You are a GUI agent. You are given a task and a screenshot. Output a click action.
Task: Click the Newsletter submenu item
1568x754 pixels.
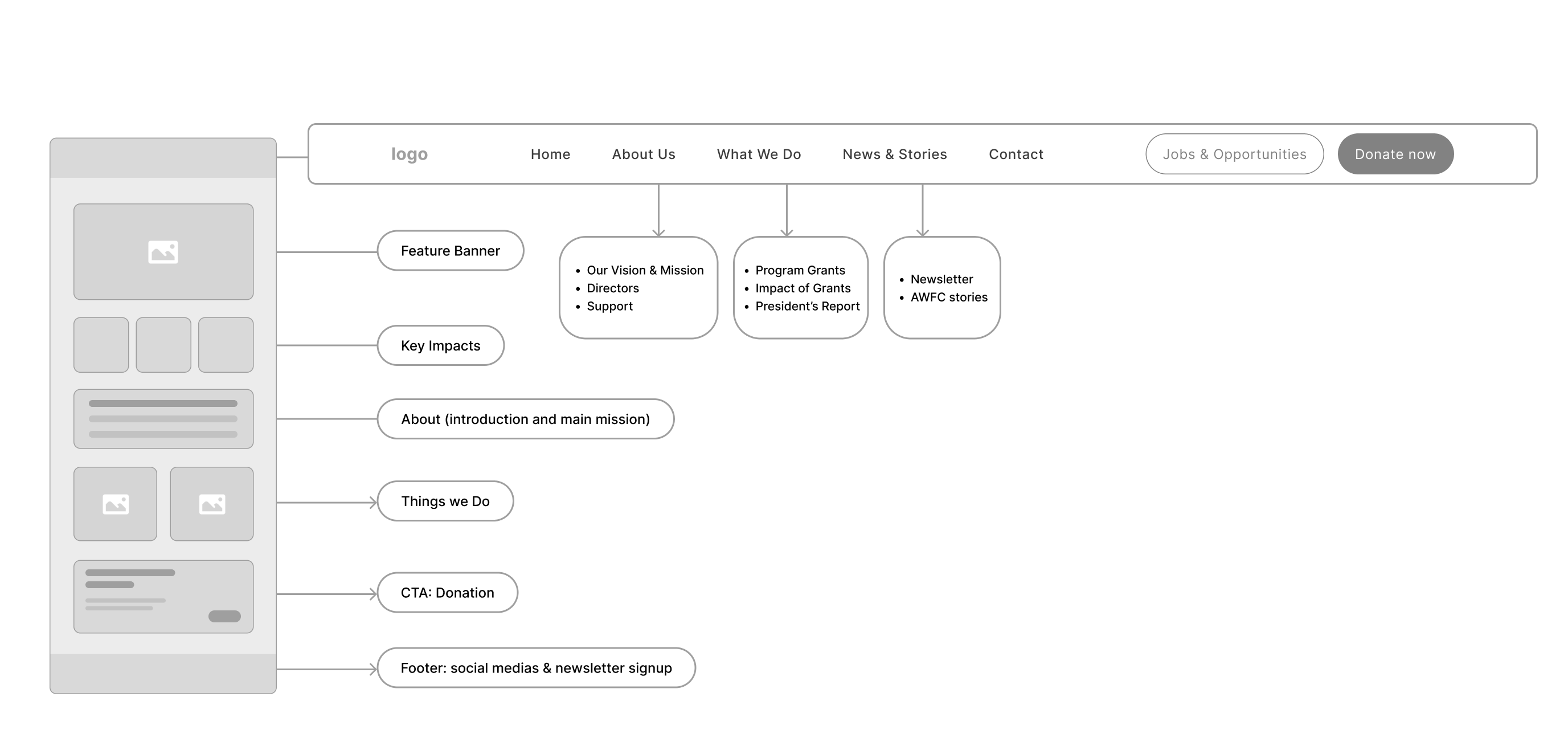(941, 279)
